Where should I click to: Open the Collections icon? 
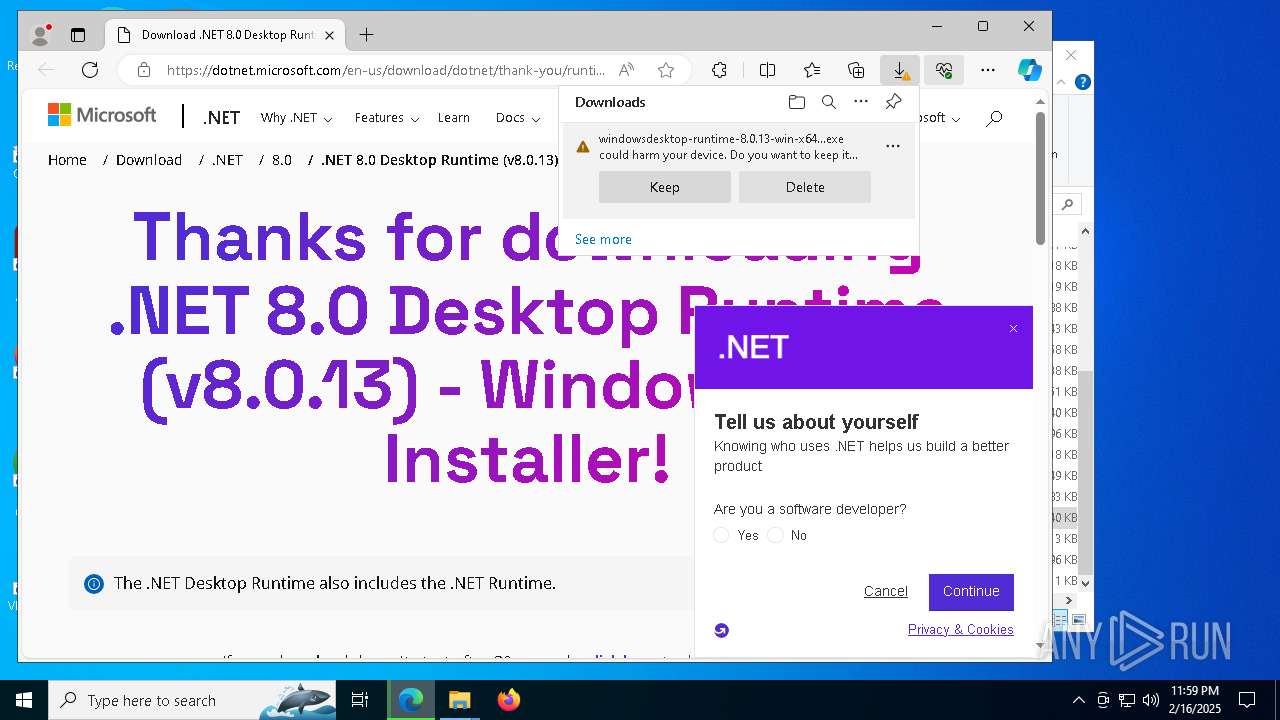[856, 70]
